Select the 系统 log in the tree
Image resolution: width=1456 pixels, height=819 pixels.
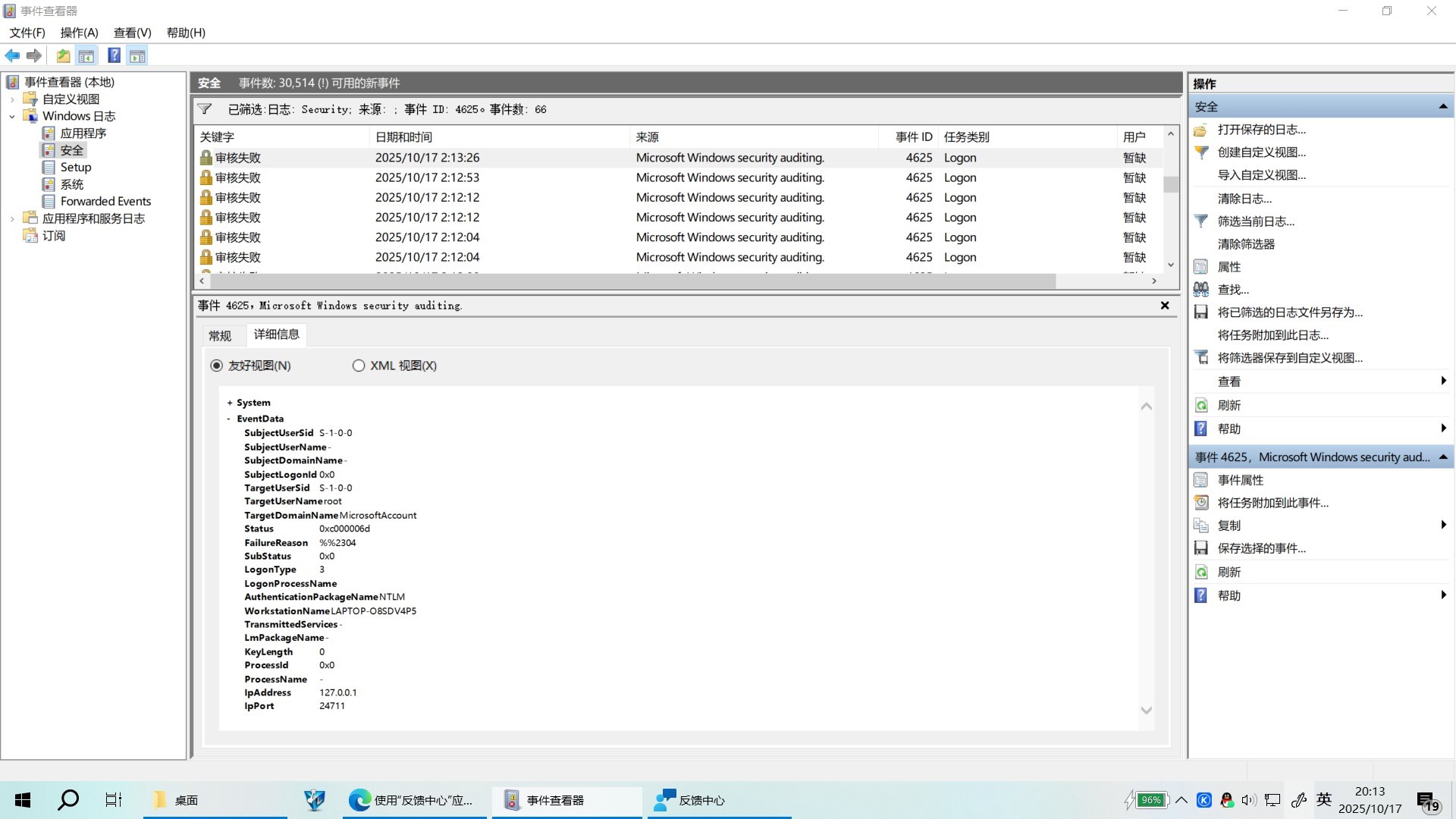click(x=72, y=184)
